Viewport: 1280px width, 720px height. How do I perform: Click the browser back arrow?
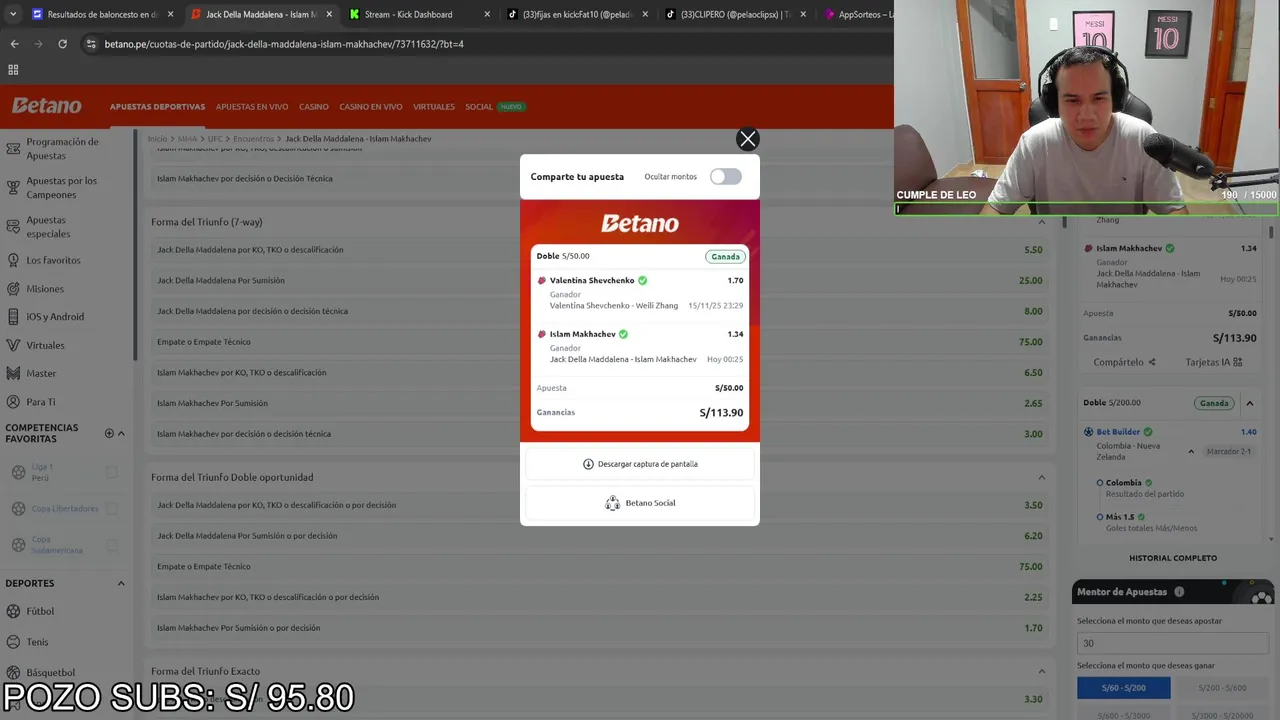click(14, 44)
